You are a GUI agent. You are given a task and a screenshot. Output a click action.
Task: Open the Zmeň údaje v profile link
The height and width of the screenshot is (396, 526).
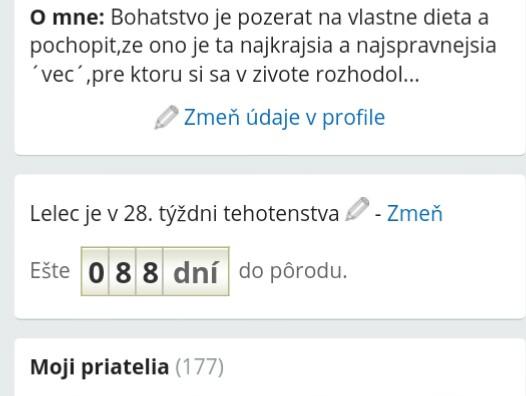(284, 118)
